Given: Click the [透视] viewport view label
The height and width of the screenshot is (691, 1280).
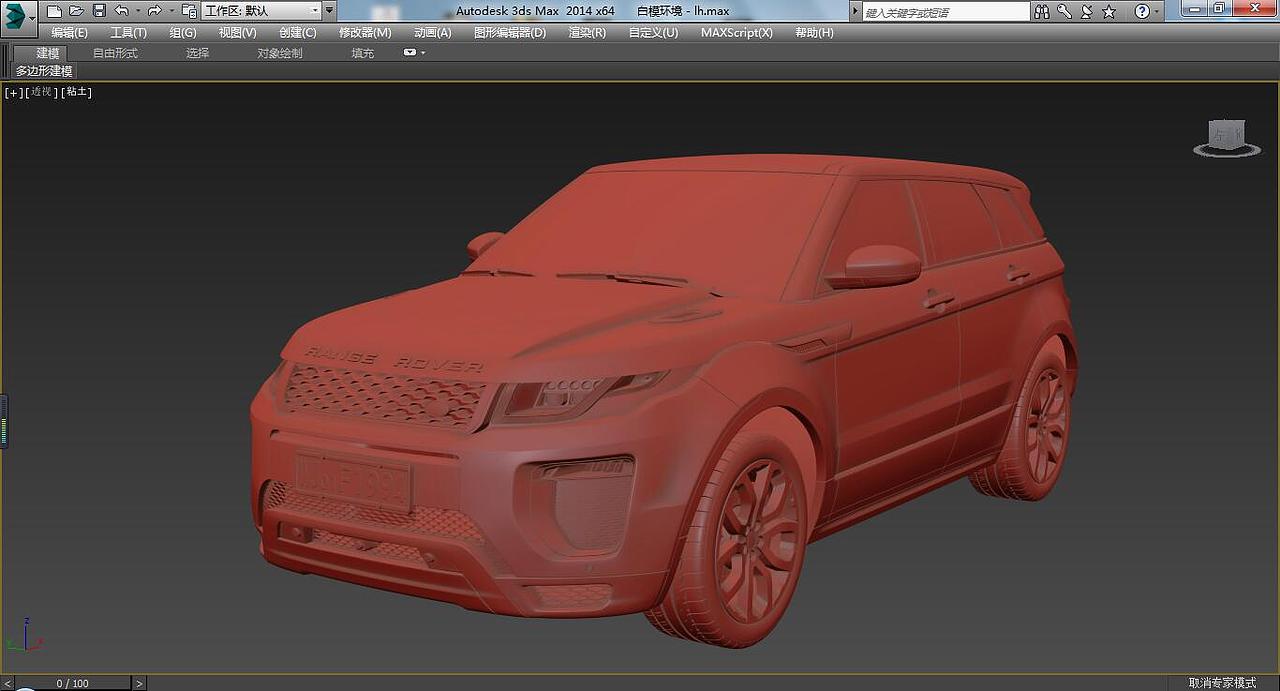Looking at the screenshot, I should (40, 92).
